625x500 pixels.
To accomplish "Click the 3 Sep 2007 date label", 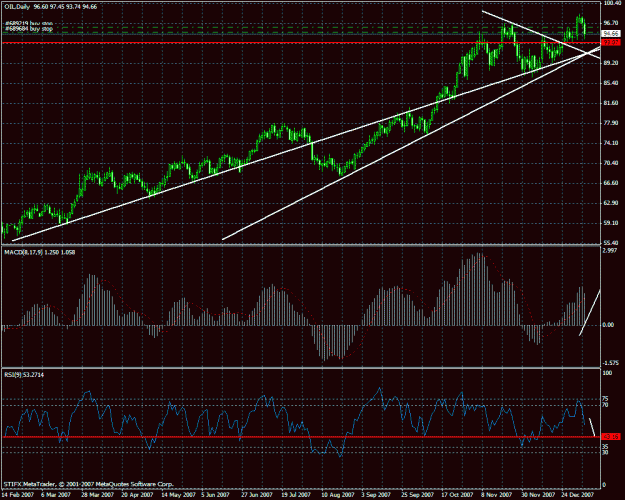I will (376, 494).
